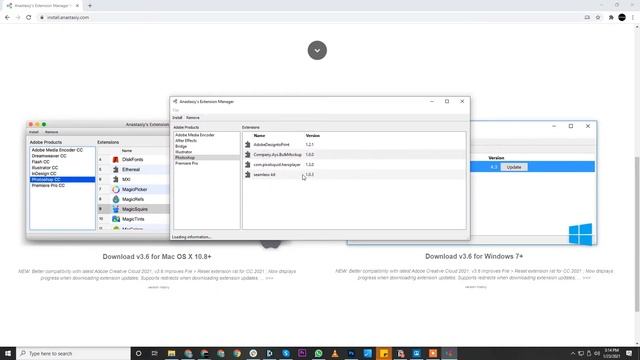Screen dimensions: 640x360
Task: Click the DiskFonts icon in Mac preview
Action: click(x=116, y=160)
